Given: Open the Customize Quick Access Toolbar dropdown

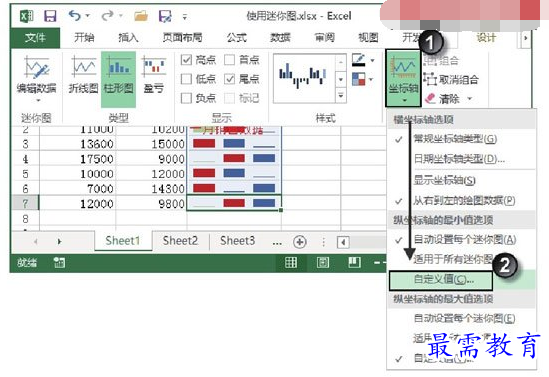Looking at the screenshot, I should (x=185, y=16).
